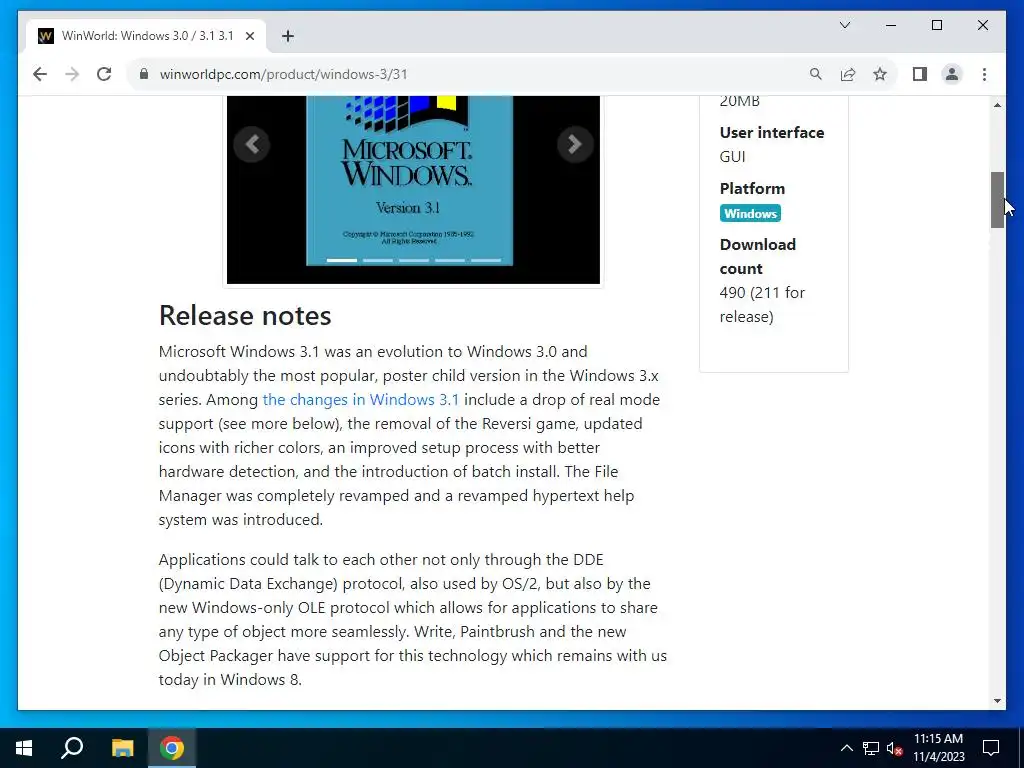The width and height of the screenshot is (1024, 768).
Task: Bookmark this page with the star
Action: (880, 74)
